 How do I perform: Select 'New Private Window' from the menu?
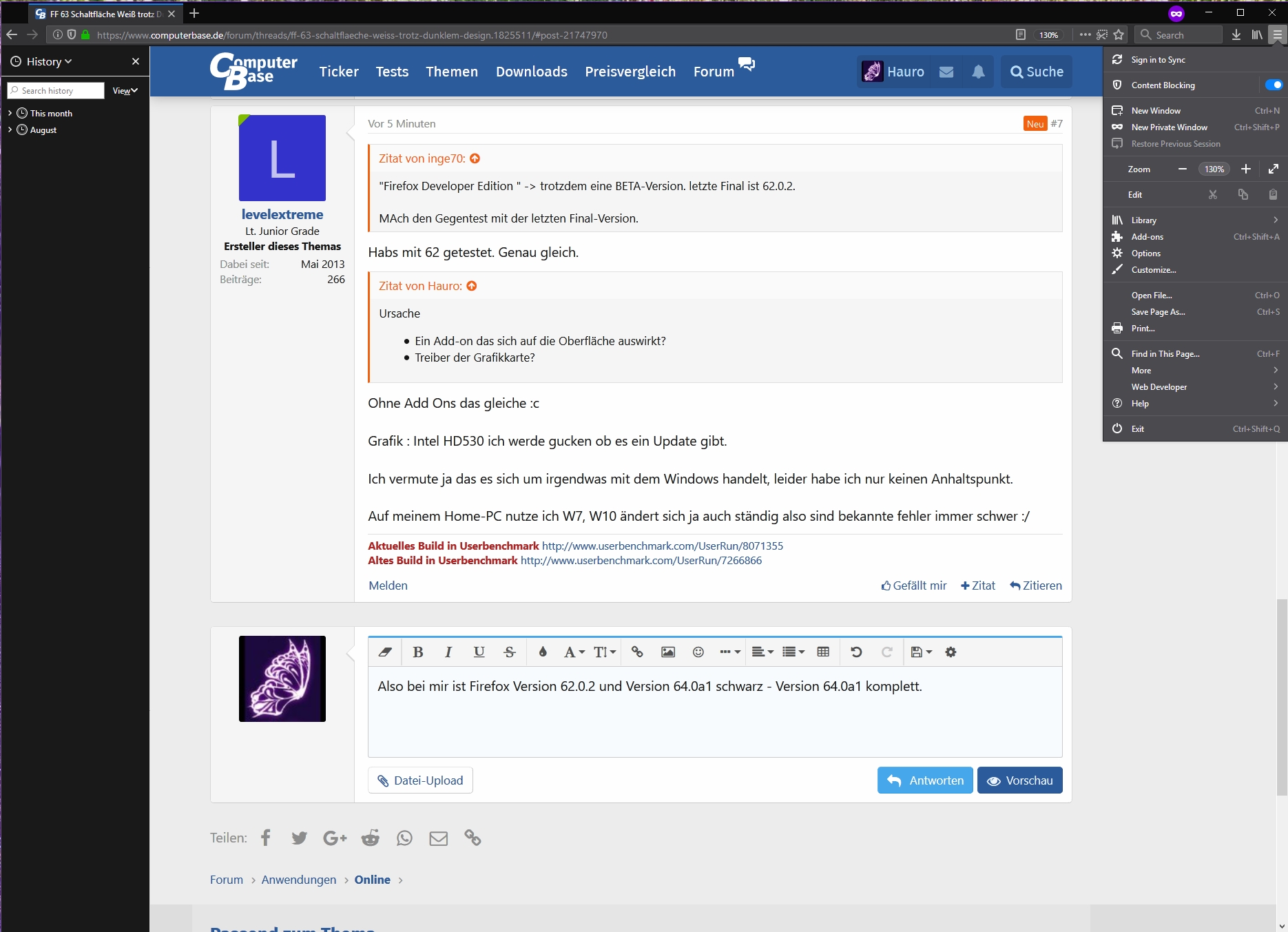pos(1168,127)
